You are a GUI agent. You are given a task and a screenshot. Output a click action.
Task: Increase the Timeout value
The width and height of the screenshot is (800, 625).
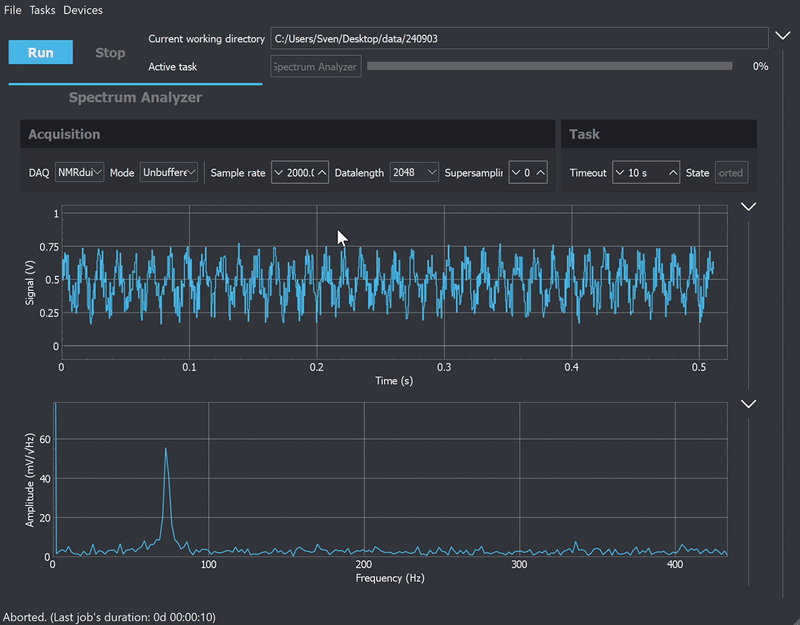pyautogui.click(x=672, y=173)
